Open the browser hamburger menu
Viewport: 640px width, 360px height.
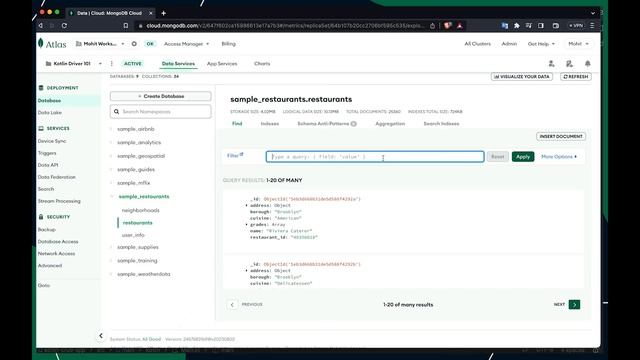click(592, 25)
